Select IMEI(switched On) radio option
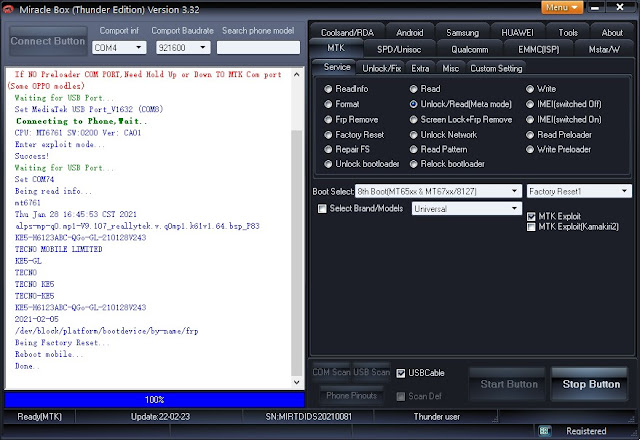Image resolution: width=640 pixels, height=440 pixels. pos(530,120)
